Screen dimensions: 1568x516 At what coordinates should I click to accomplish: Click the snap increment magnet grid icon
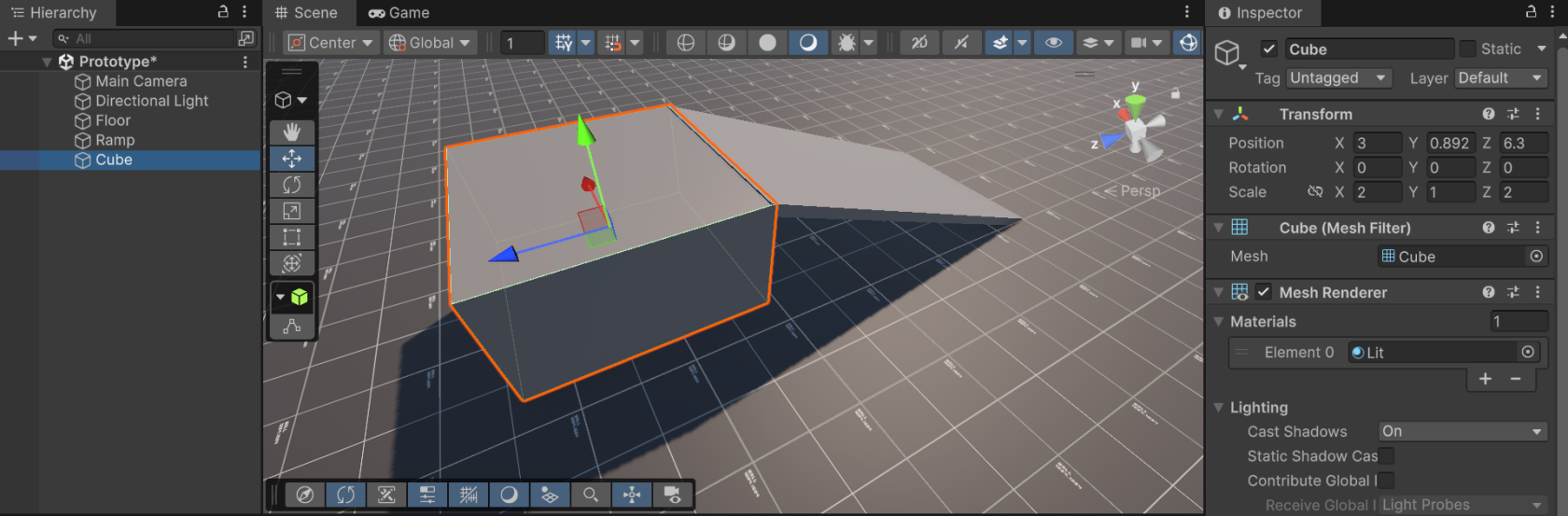click(612, 43)
